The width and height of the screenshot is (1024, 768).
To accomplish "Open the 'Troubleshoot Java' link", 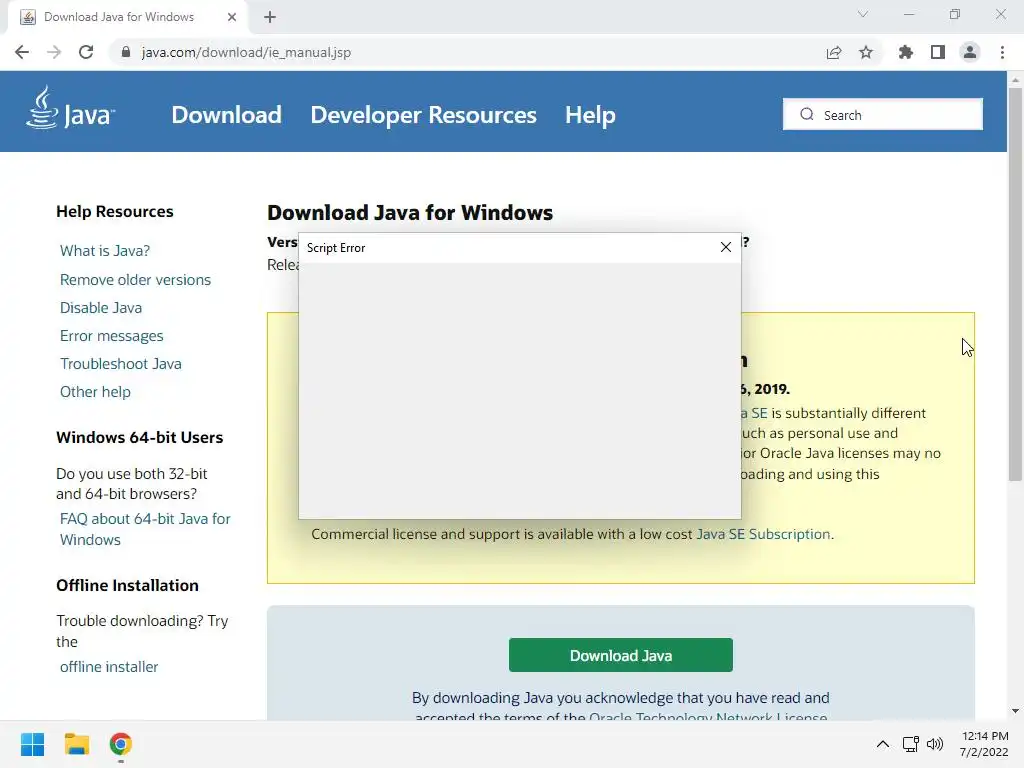I will (121, 364).
